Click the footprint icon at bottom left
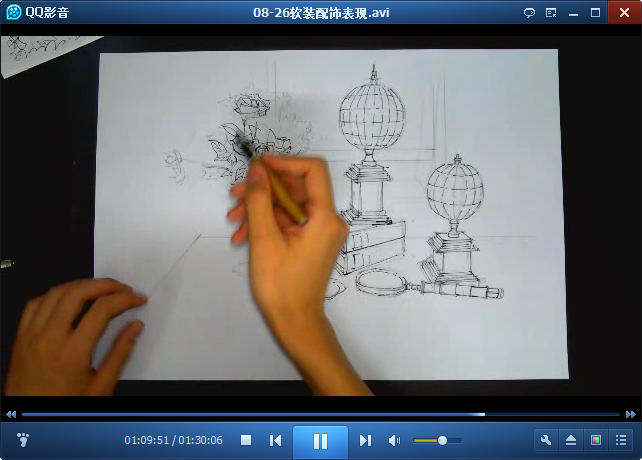642x460 pixels. 24,439
